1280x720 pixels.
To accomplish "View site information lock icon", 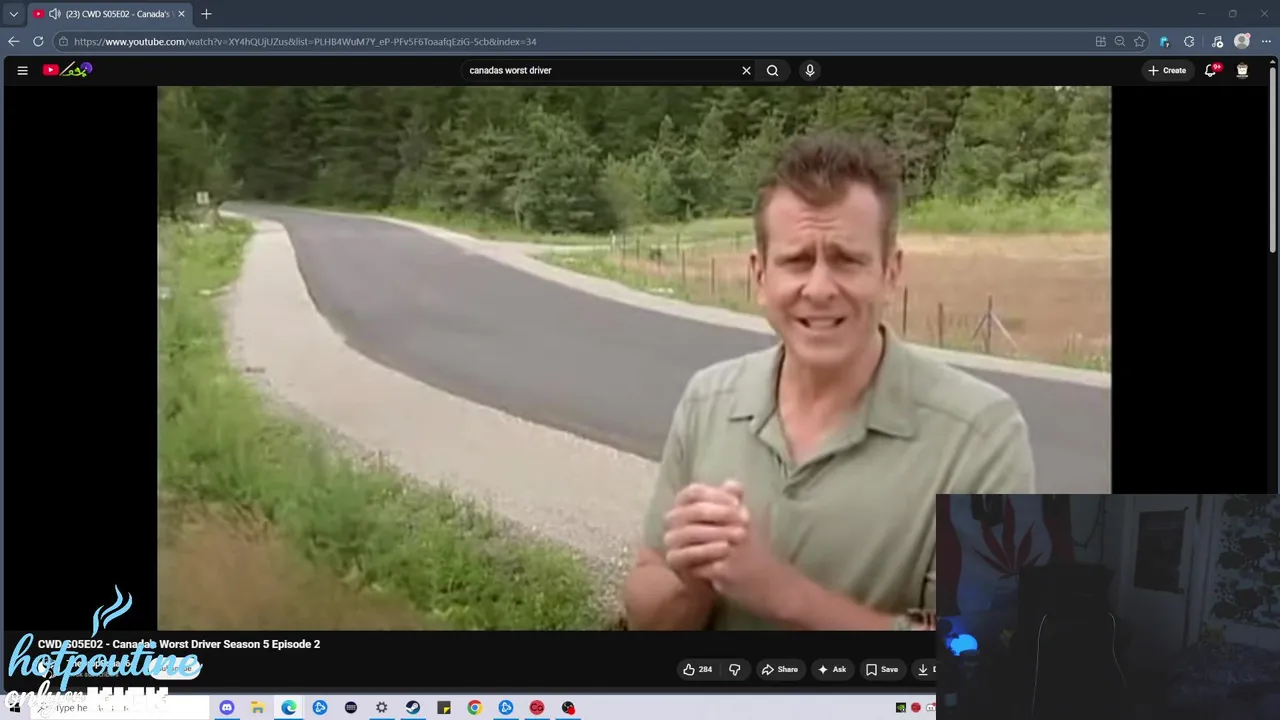I will point(62,42).
